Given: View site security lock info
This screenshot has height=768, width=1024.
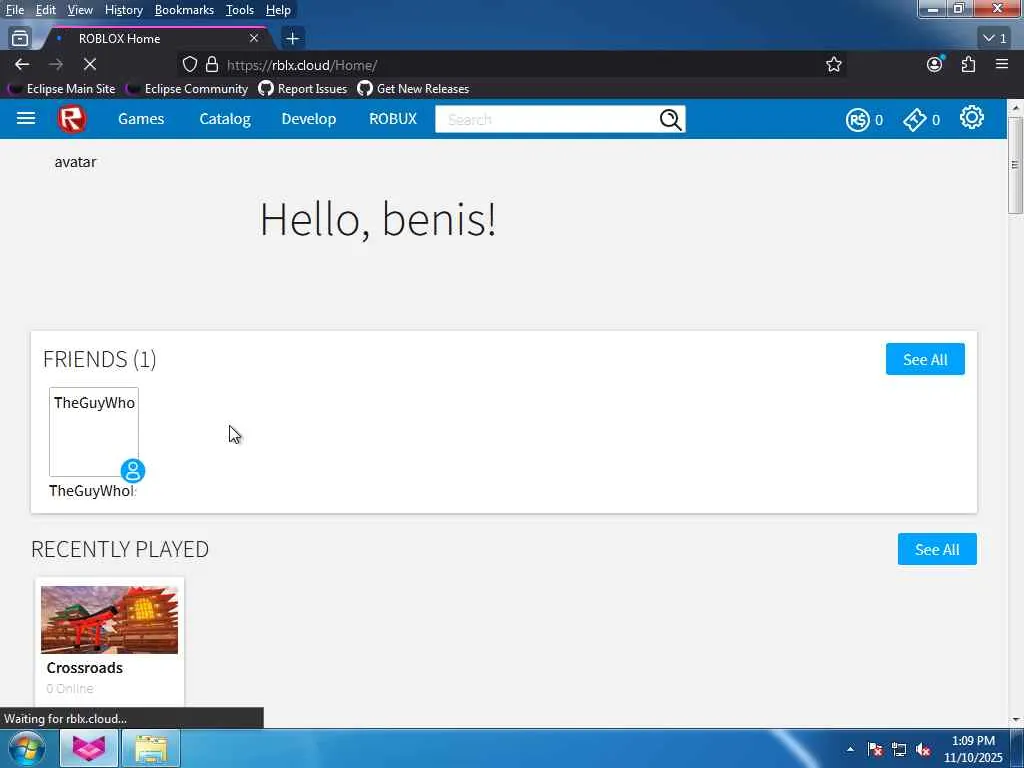Looking at the screenshot, I should [212, 64].
